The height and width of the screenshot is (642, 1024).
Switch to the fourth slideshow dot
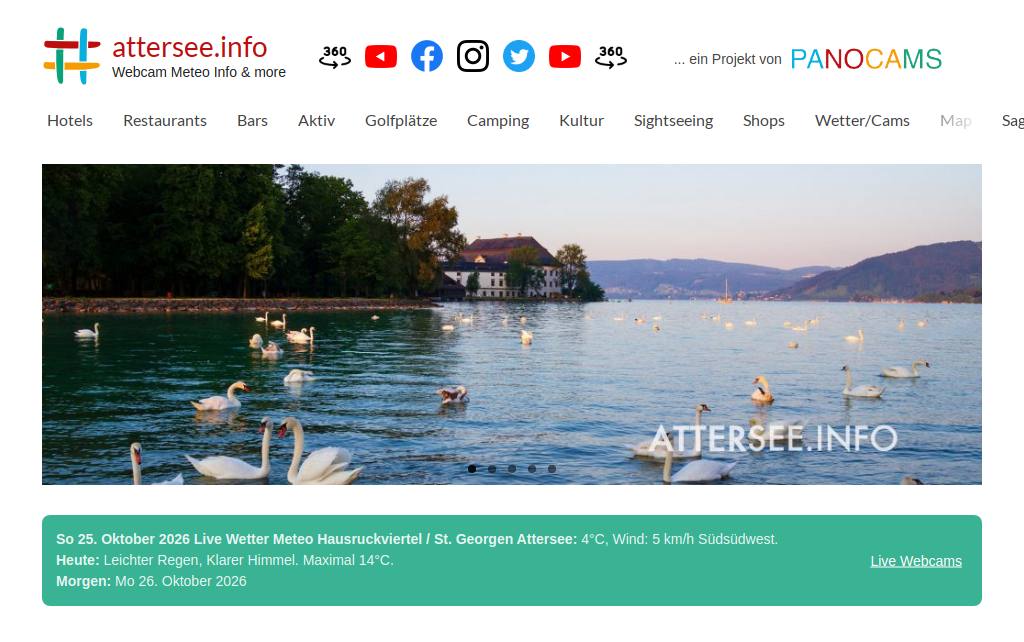(x=532, y=469)
